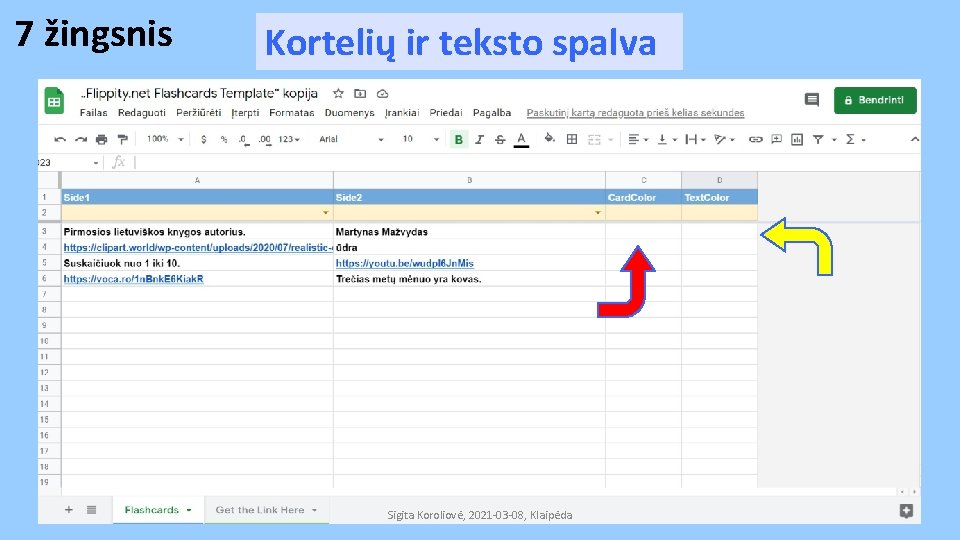Select the CardColor header cell
Screen dimensions: 960x540
tap(643, 198)
